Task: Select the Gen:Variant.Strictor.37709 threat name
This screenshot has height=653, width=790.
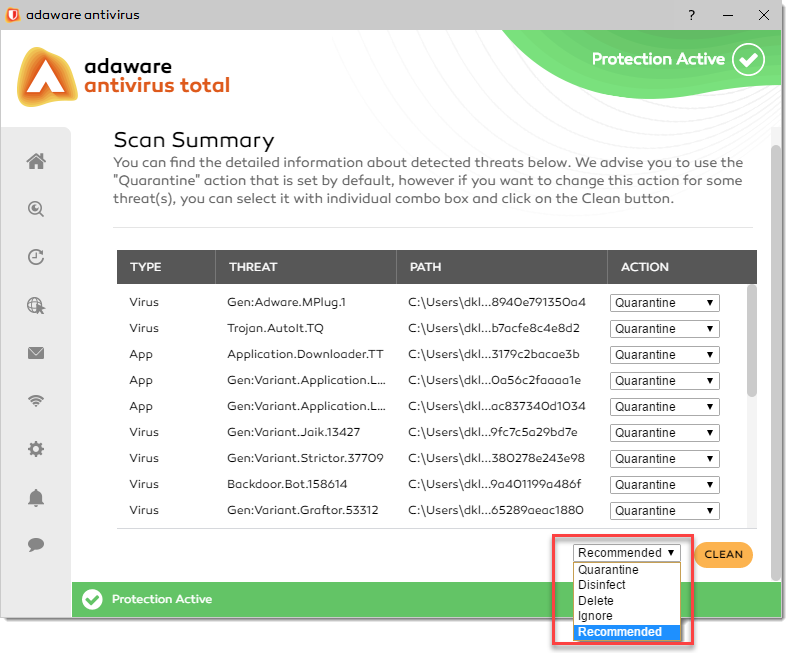Action: [x=305, y=459]
